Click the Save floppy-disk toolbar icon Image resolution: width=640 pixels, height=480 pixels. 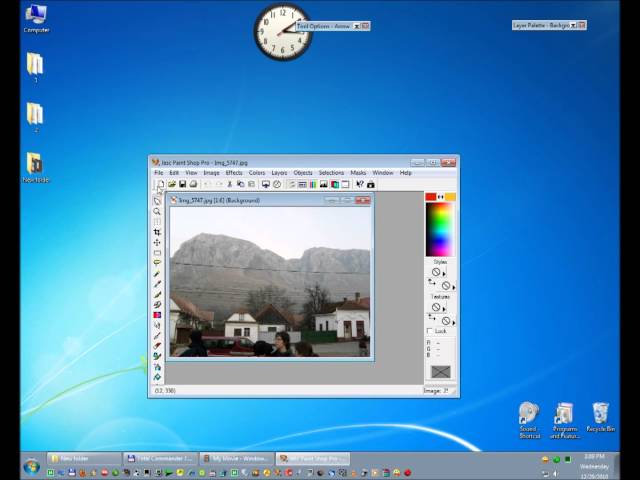pos(182,184)
